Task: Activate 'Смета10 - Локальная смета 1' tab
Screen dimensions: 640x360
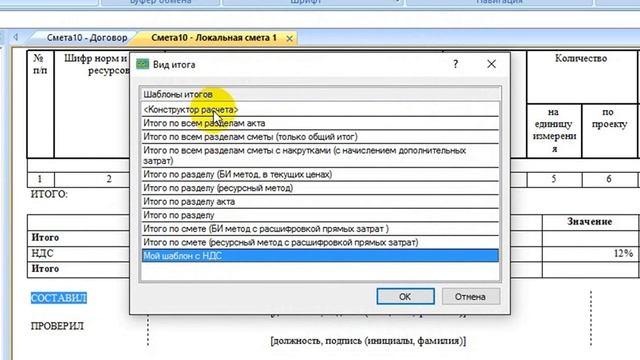Action: click(x=213, y=38)
